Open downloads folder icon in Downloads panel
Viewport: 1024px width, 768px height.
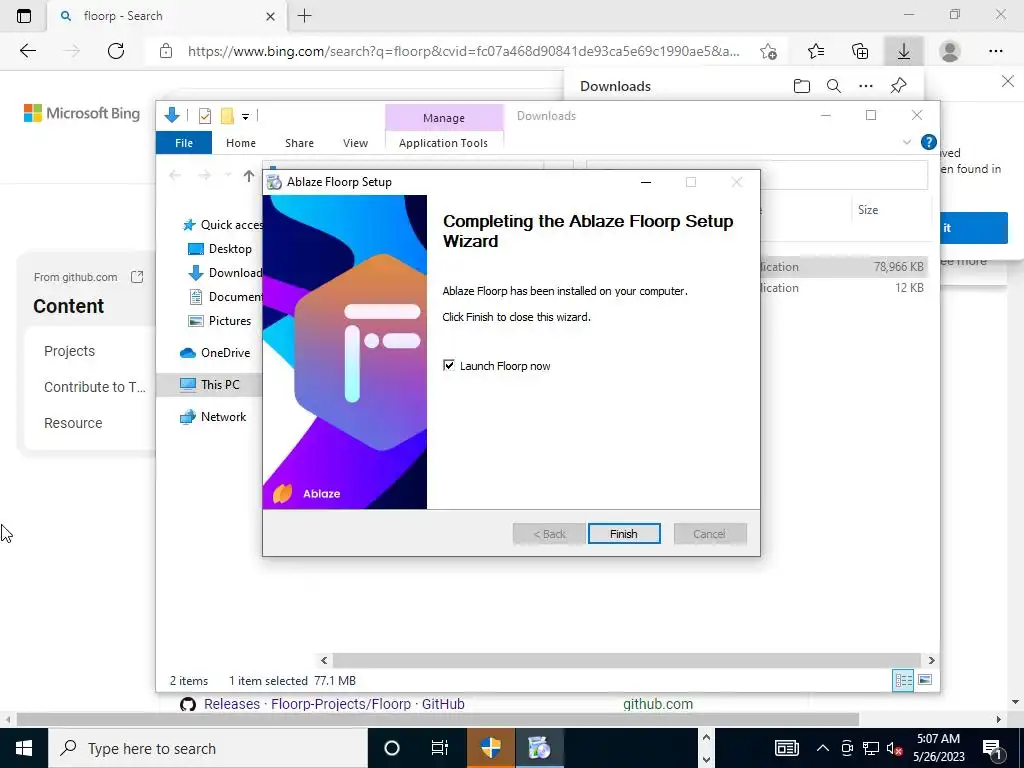coord(801,86)
